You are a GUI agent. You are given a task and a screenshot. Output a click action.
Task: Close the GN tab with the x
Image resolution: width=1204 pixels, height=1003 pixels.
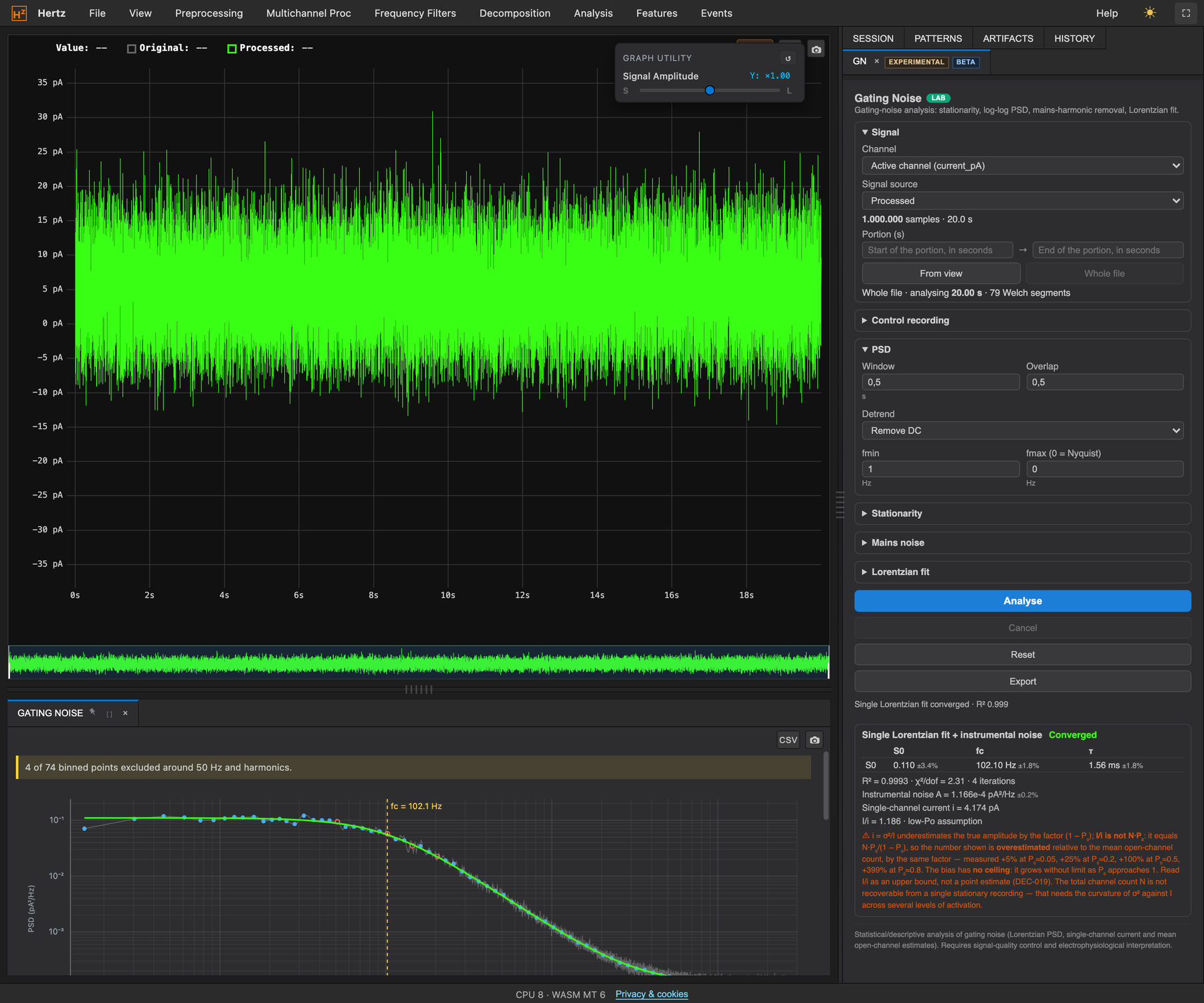876,62
